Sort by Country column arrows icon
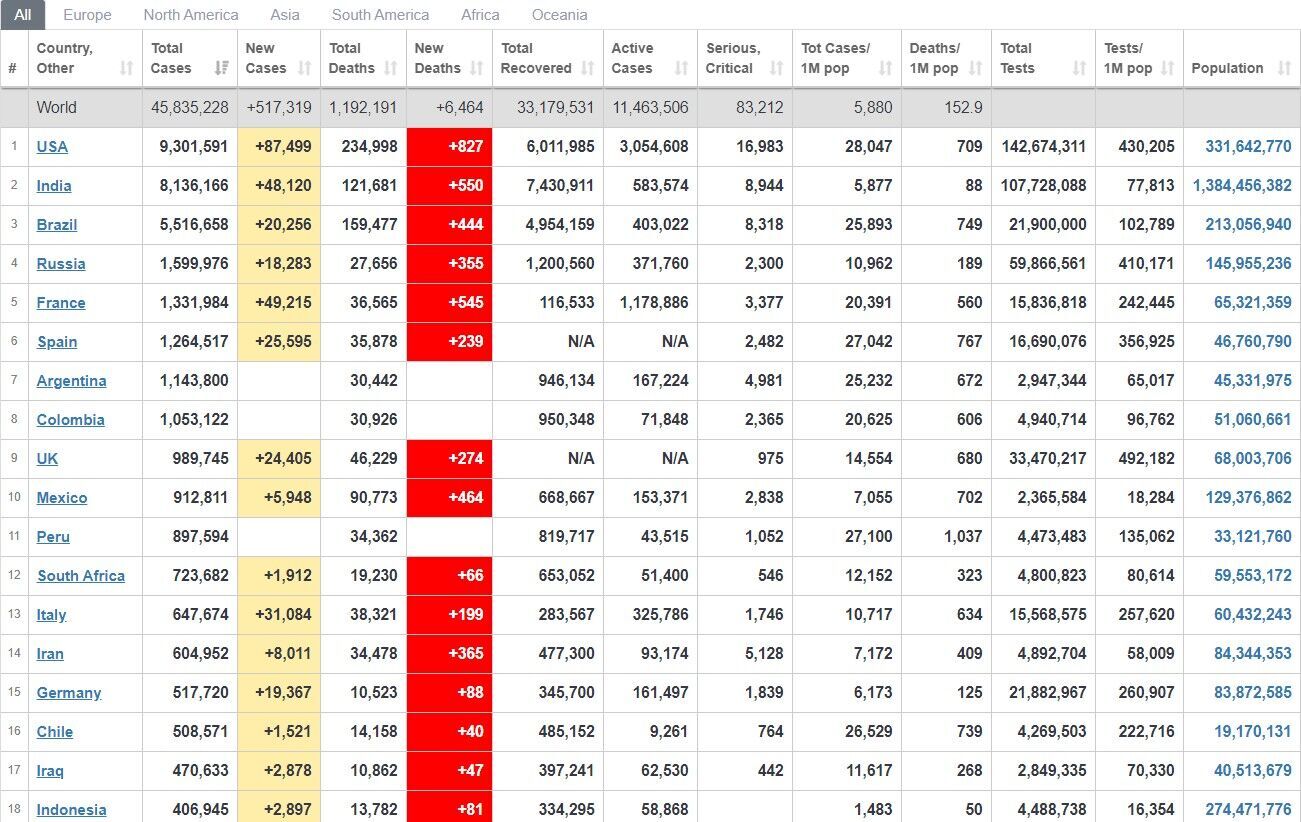Screen dimensions: 1301x822 pyautogui.click(x=126, y=68)
